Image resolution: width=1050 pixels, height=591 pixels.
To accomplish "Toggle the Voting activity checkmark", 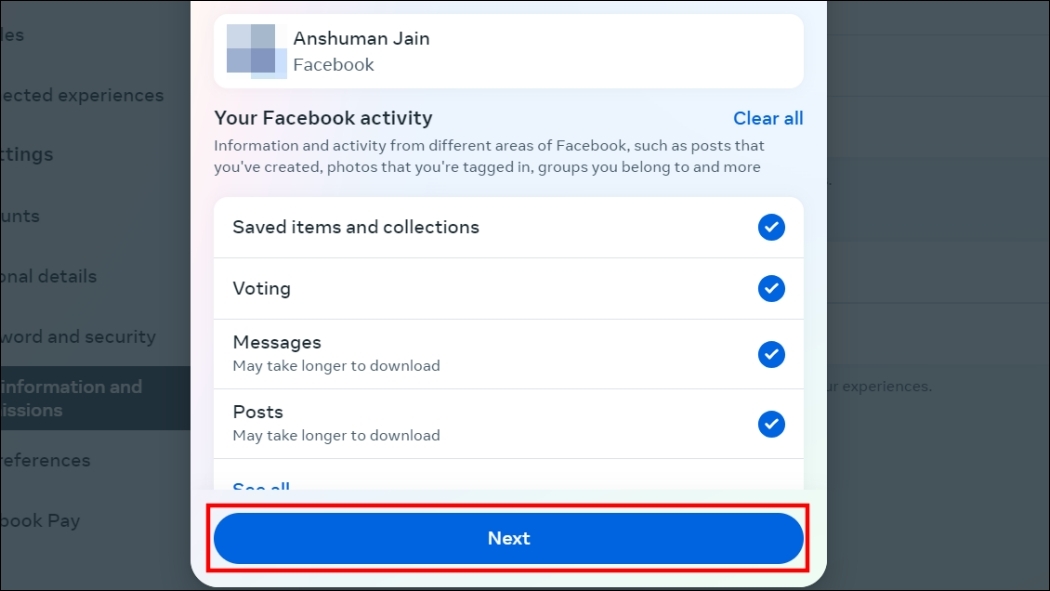I will [x=771, y=289].
